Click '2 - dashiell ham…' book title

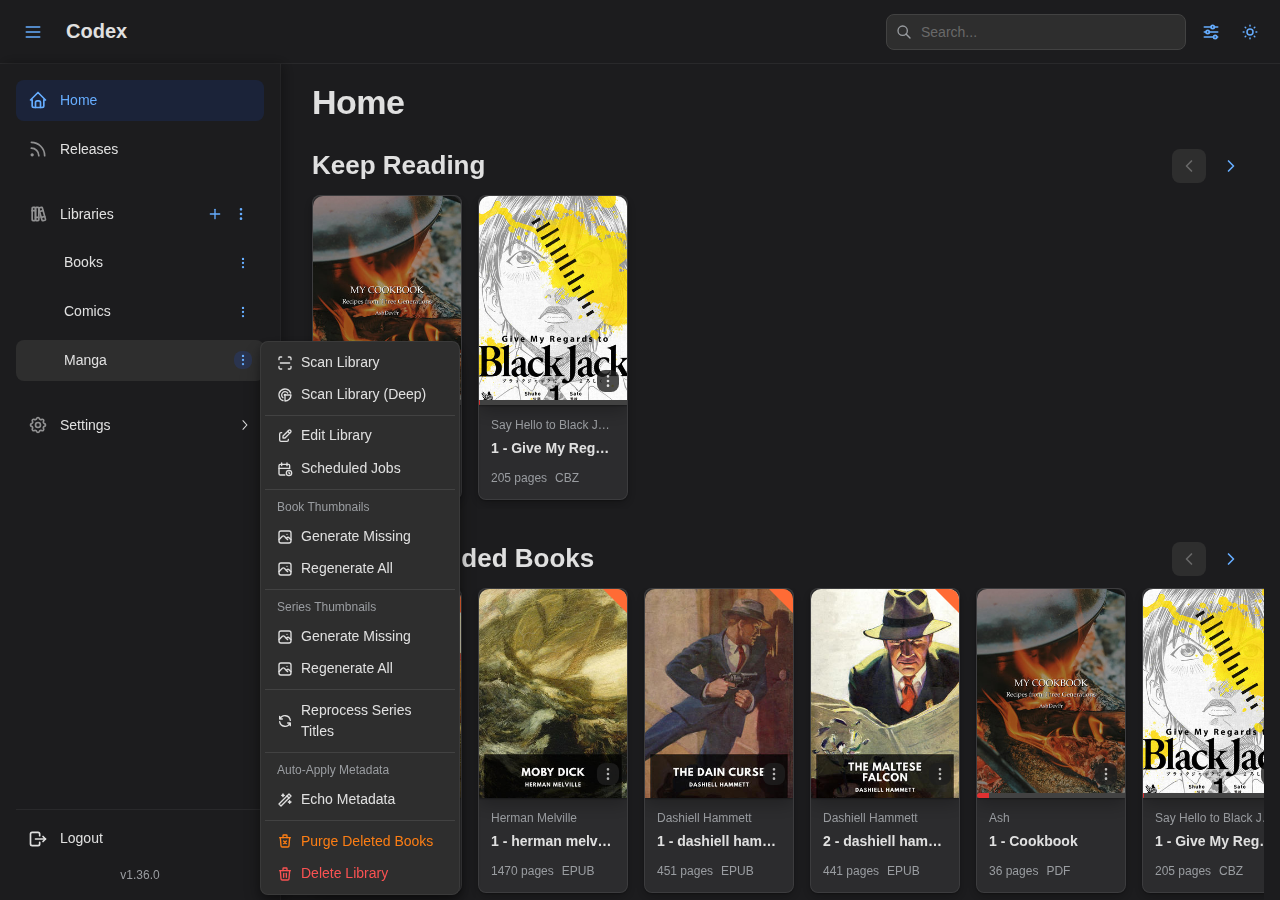pyautogui.click(x=883, y=841)
